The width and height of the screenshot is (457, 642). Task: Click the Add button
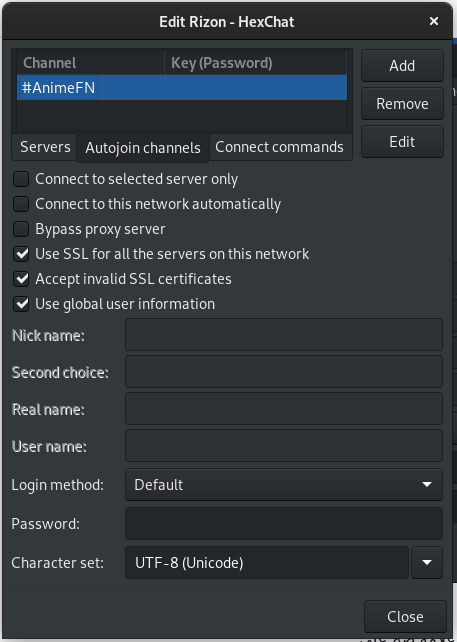402,66
